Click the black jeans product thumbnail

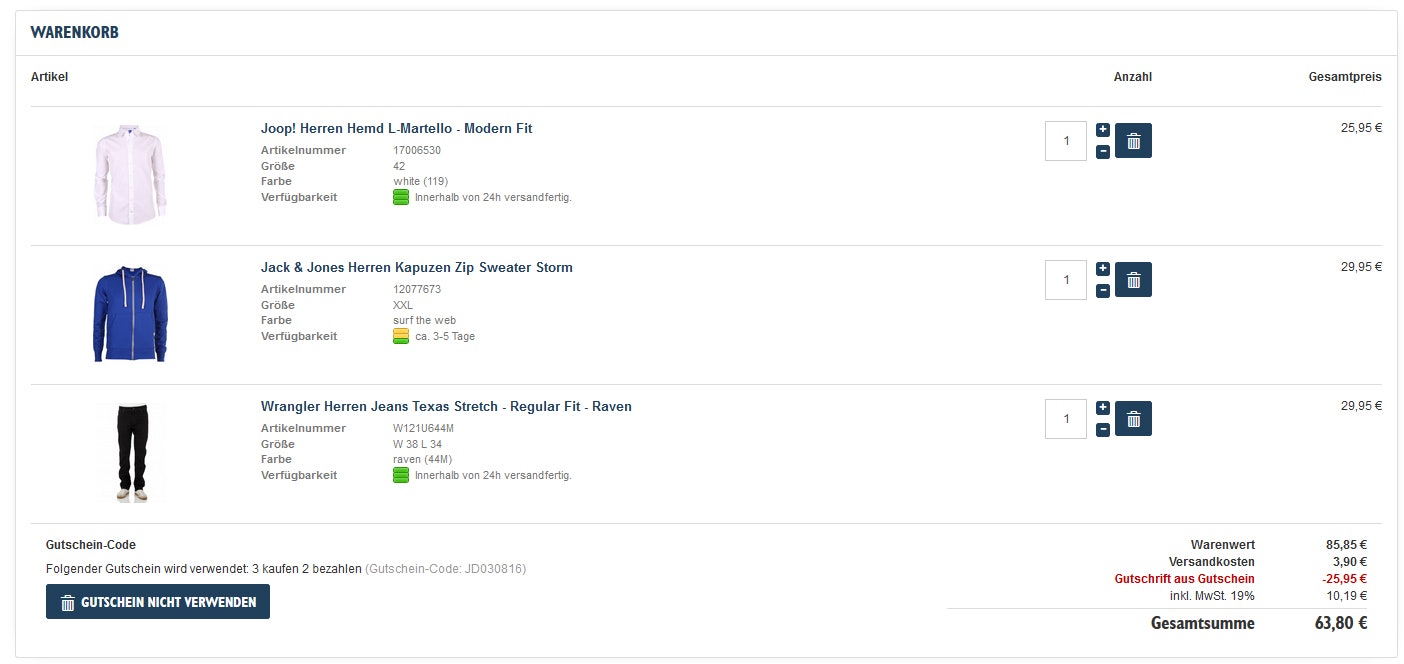pos(130,453)
